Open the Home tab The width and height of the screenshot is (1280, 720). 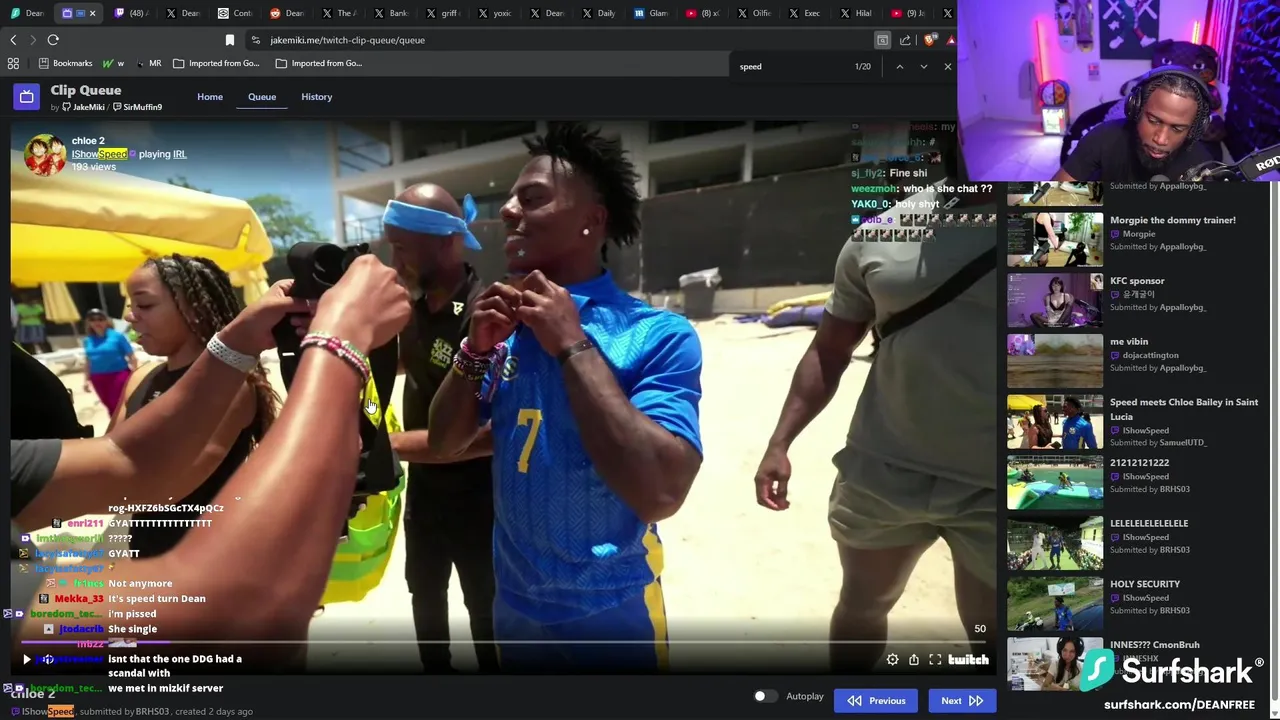click(210, 97)
